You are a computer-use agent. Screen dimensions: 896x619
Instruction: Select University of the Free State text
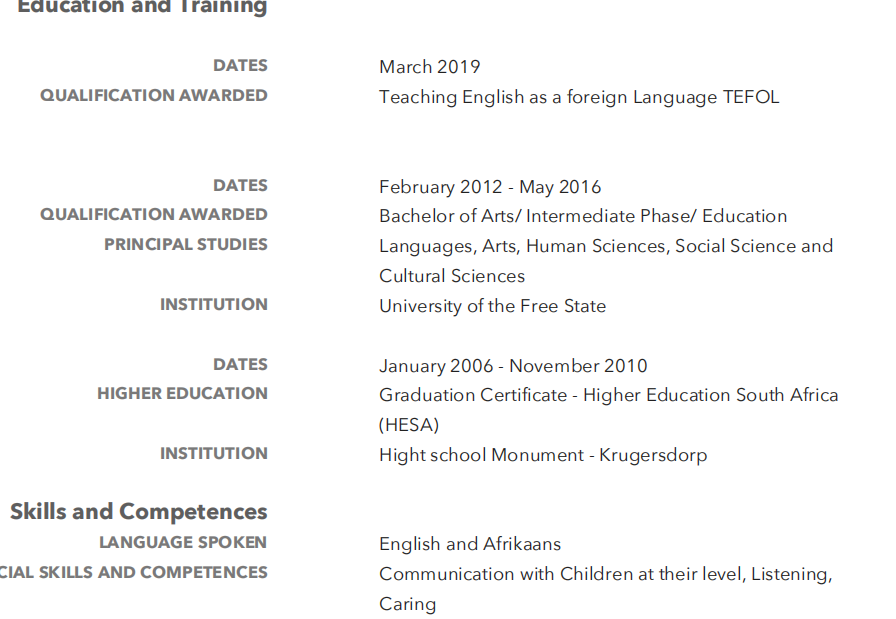coord(492,306)
